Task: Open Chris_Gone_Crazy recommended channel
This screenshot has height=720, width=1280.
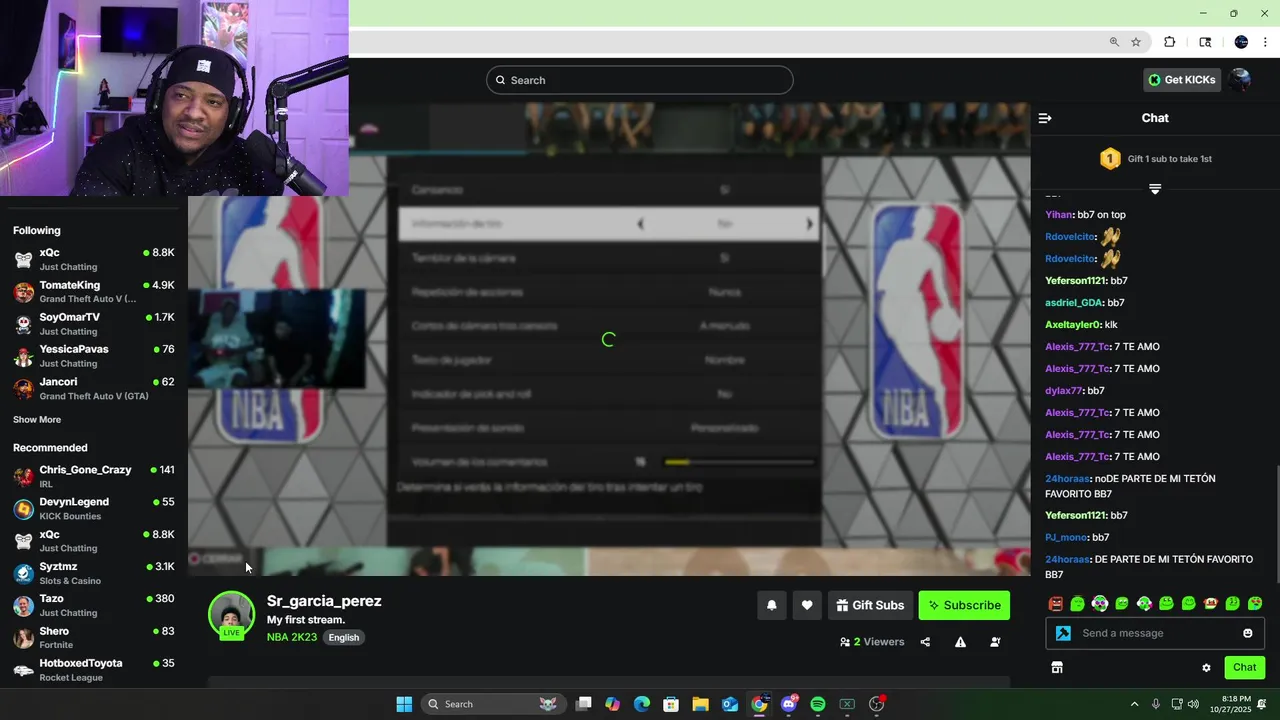Action: click(x=94, y=476)
